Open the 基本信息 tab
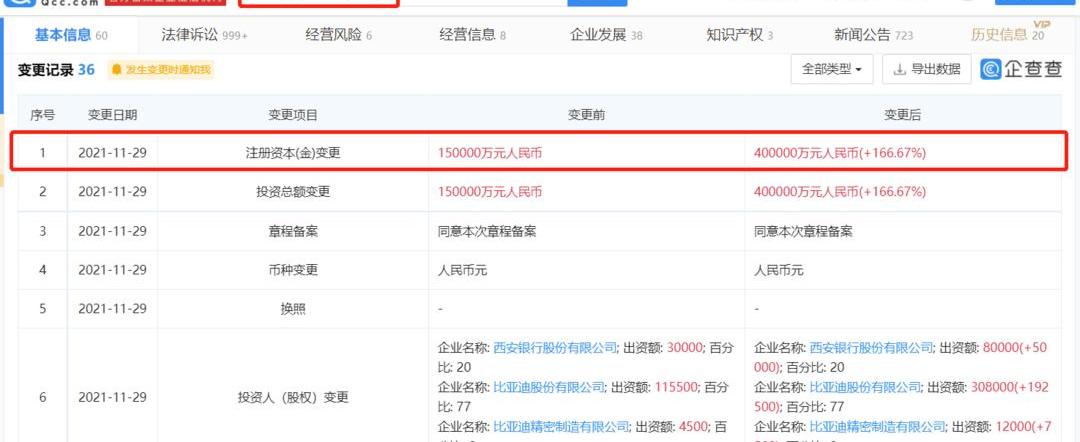The image size is (1080, 442). click(x=71, y=35)
